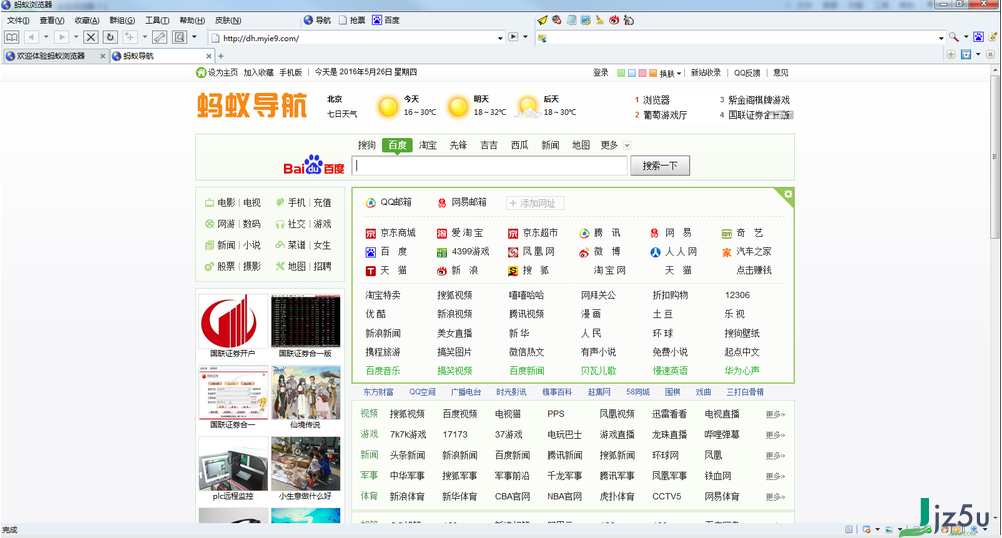1002x538 pixels.
Task: Close the 蚂蚁导航 tab
Action: (x=208, y=56)
